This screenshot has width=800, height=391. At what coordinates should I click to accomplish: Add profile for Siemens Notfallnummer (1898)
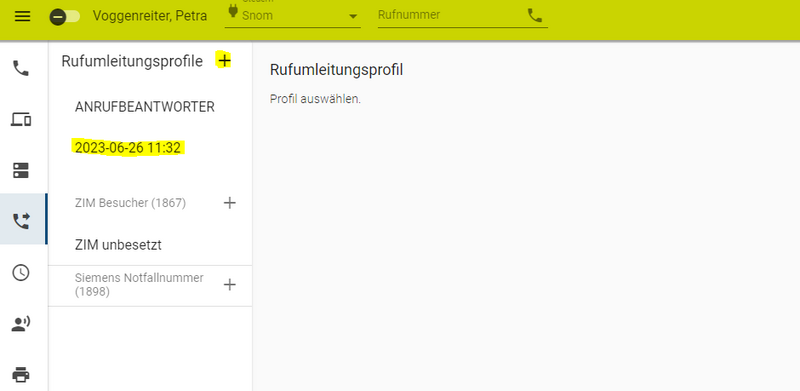tap(230, 284)
